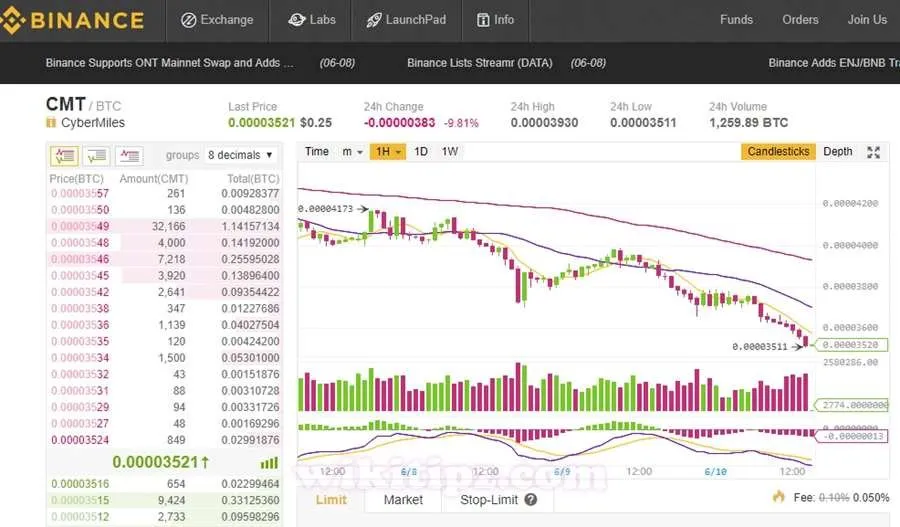Select the 1D chart interval
This screenshot has width=900, height=527.
click(421, 152)
